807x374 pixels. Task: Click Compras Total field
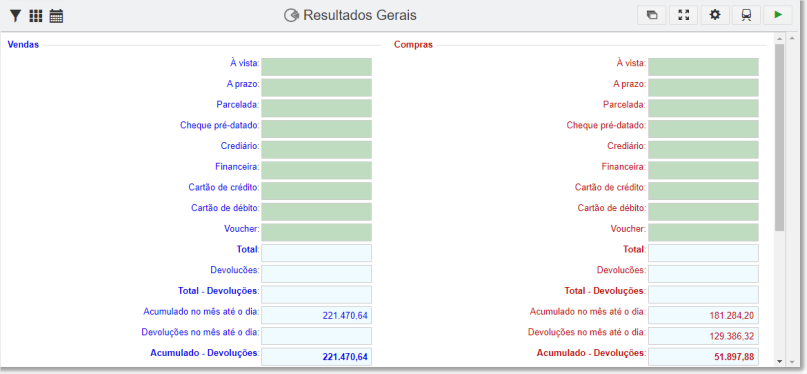click(703, 253)
